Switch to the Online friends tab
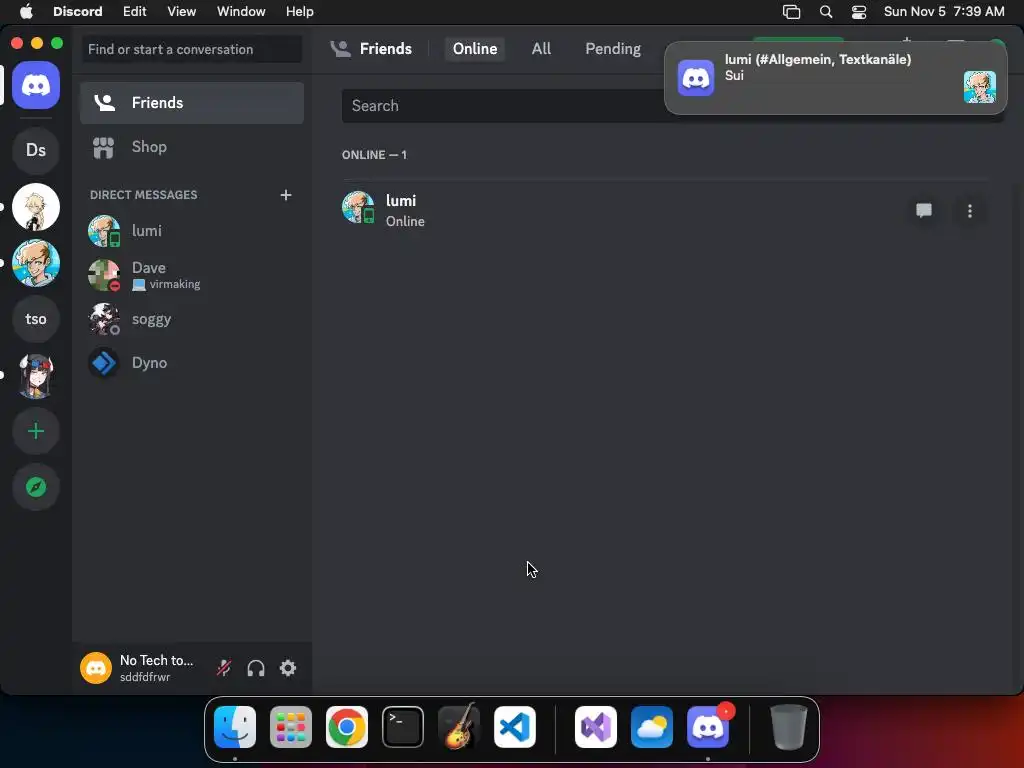The image size is (1024, 768). click(475, 49)
